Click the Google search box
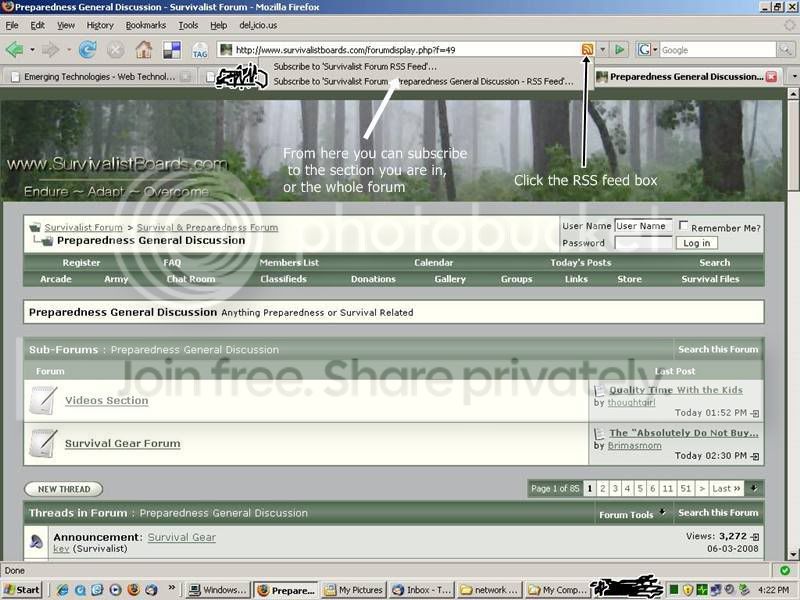This screenshot has width=800, height=600. [717, 49]
